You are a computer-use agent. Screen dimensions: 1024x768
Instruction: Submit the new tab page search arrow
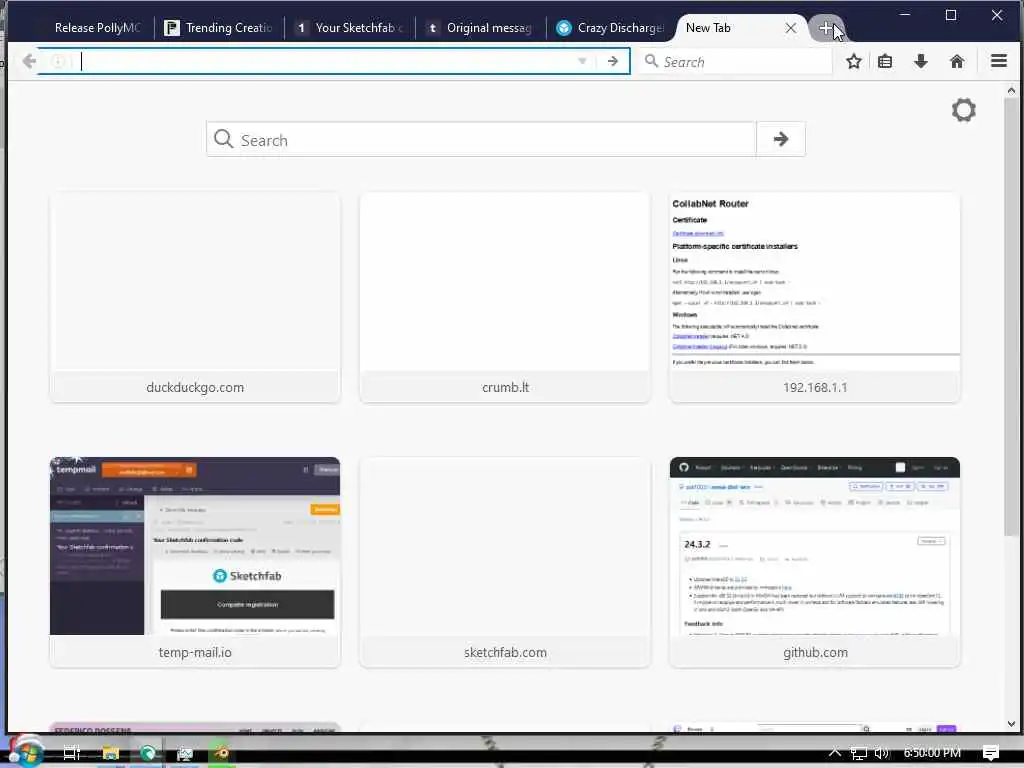pyautogui.click(x=780, y=139)
